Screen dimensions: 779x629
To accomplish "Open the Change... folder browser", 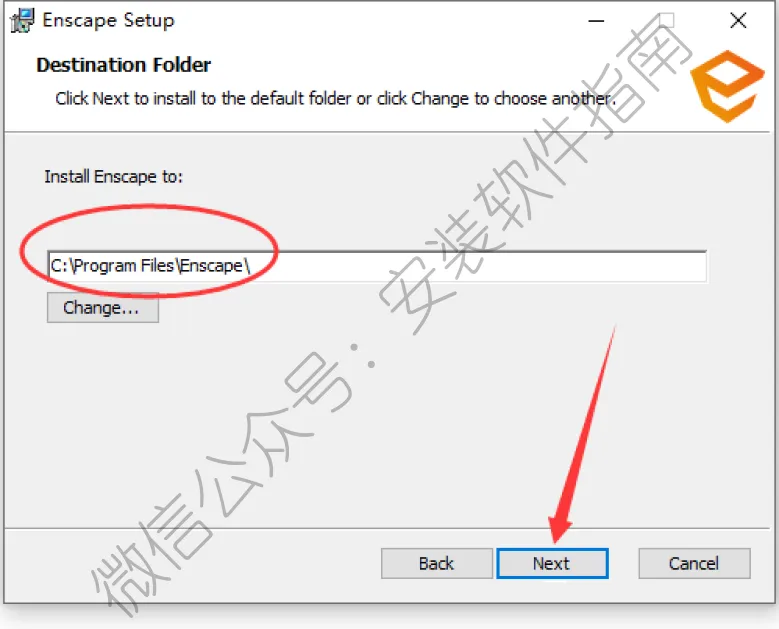I will pyautogui.click(x=103, y=308).
